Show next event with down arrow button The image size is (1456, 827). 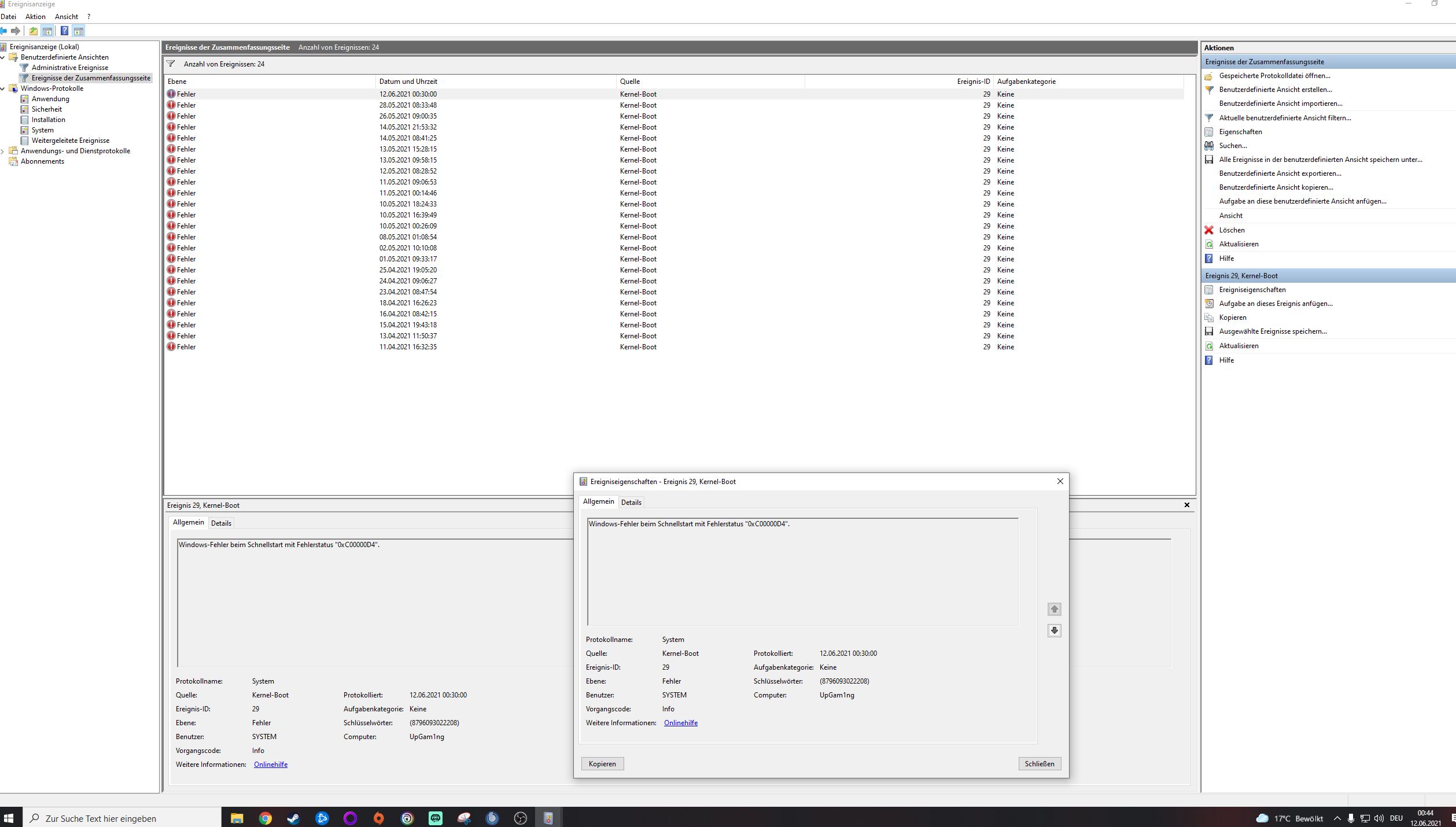coord(1054,630)
